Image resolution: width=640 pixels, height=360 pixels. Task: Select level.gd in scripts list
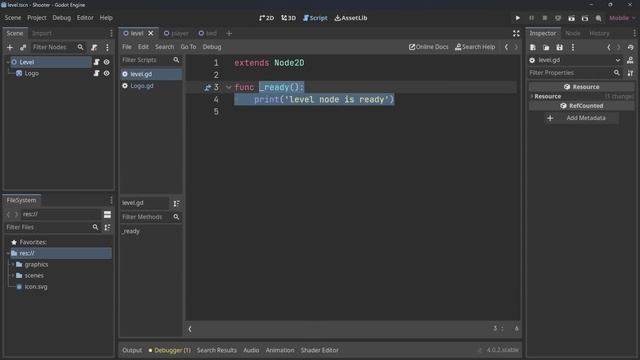151,74
